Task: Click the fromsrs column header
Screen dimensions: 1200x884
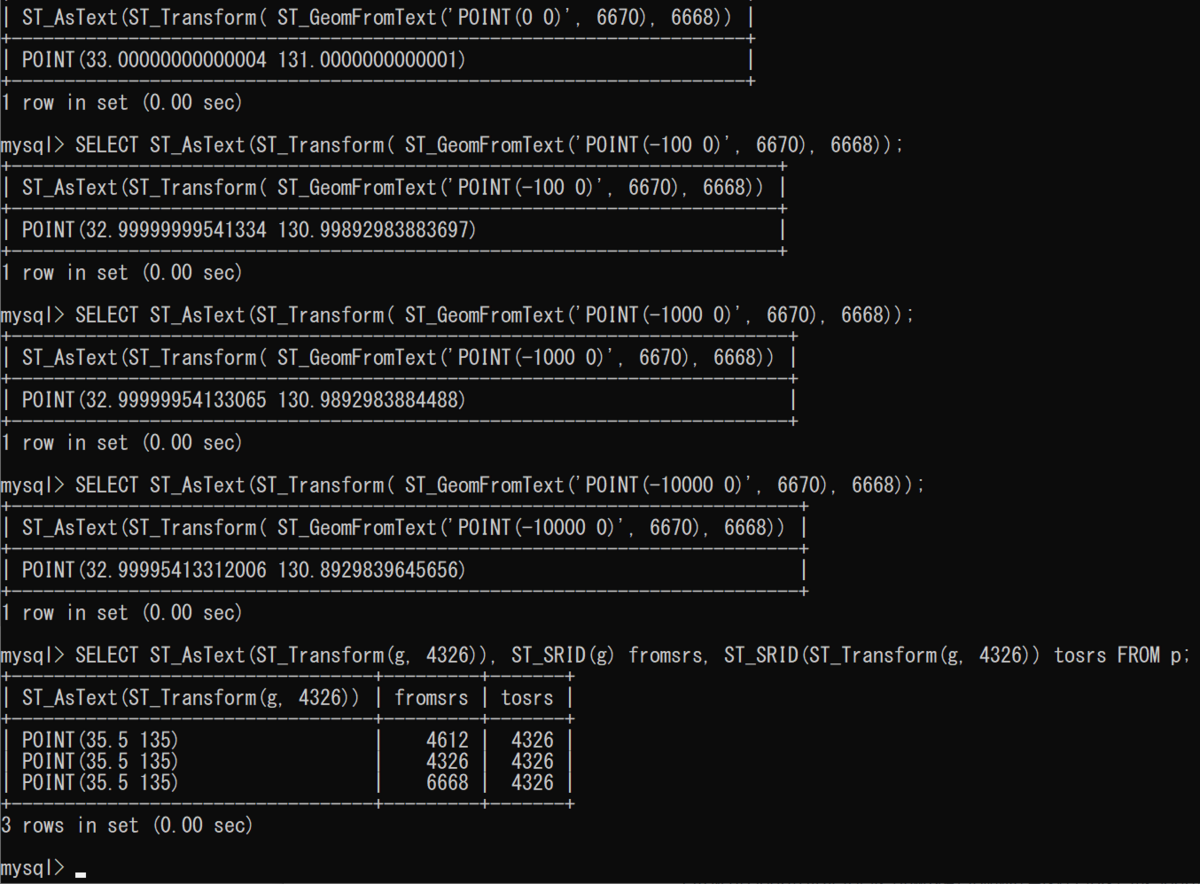Action: click(x=431, y=697)
